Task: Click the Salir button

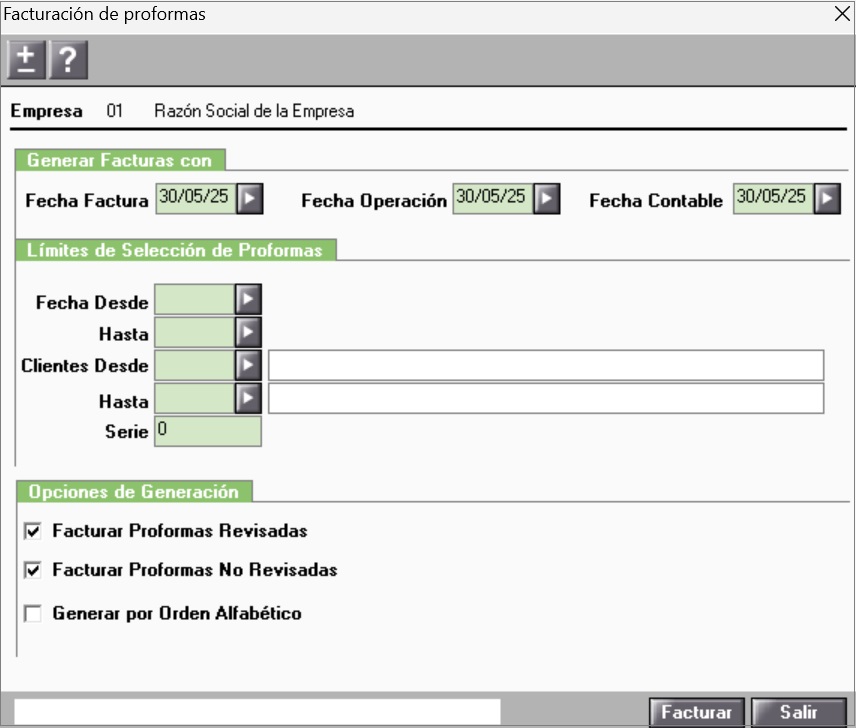Action: pyautogui.click(x=798, y=712)
